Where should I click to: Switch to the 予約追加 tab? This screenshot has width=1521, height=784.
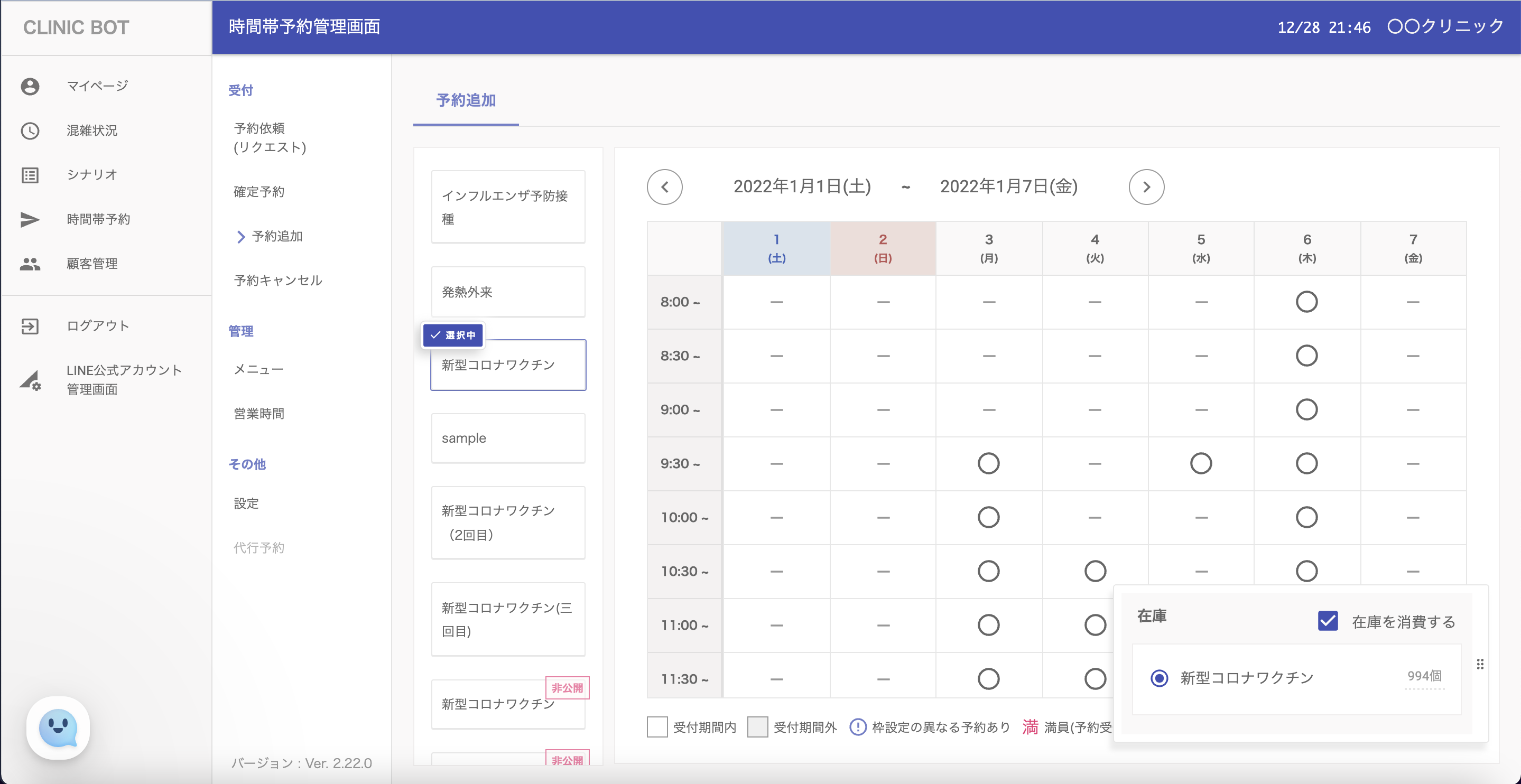(x=465, y=100)
